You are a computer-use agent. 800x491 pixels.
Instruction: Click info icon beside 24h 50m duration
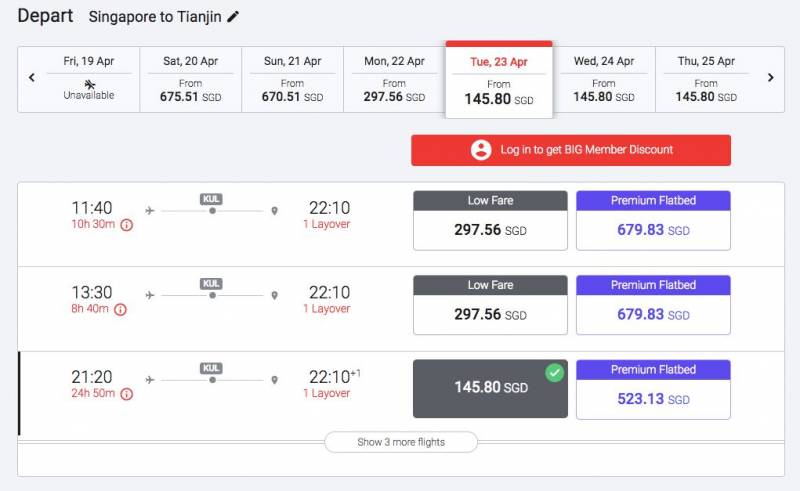[x=127, y=394]
